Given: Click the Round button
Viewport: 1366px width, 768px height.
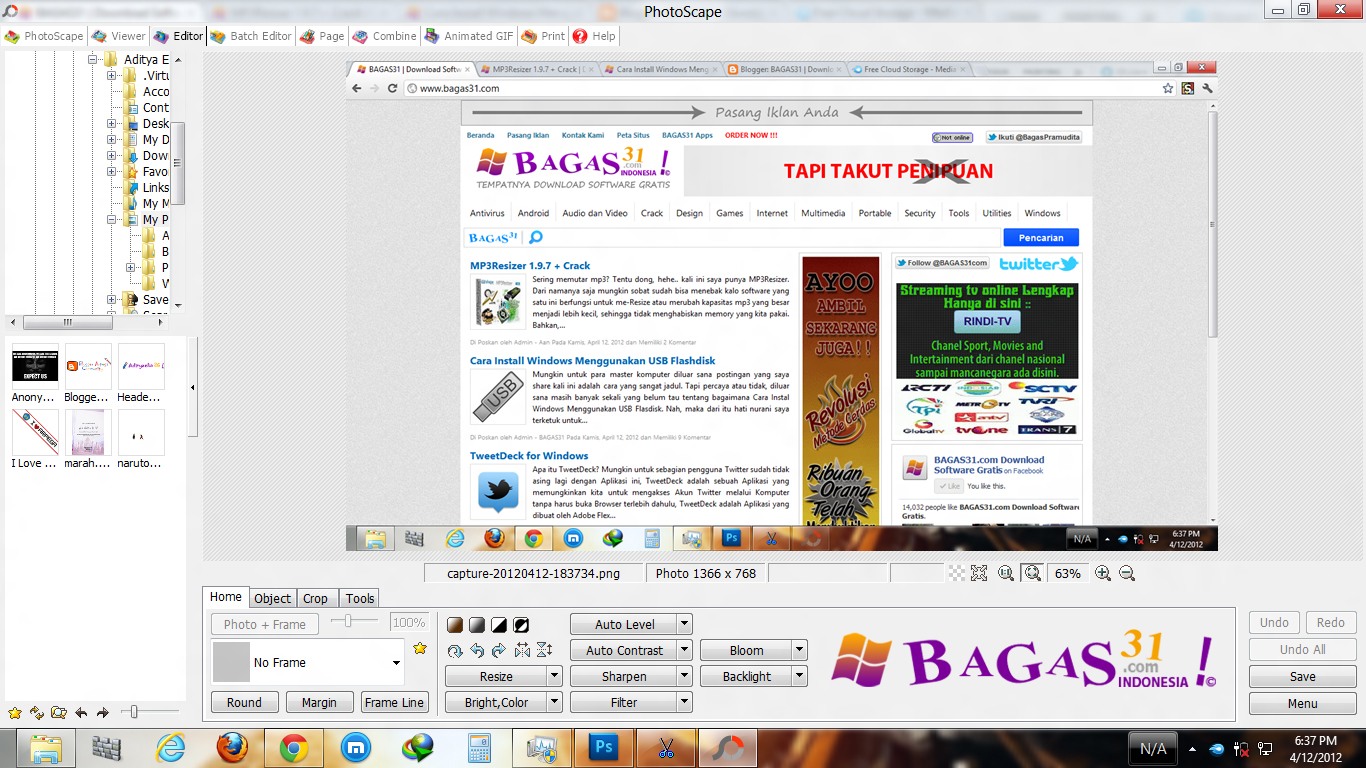Looking at the screenshot, I should click(x=244, y=702).
